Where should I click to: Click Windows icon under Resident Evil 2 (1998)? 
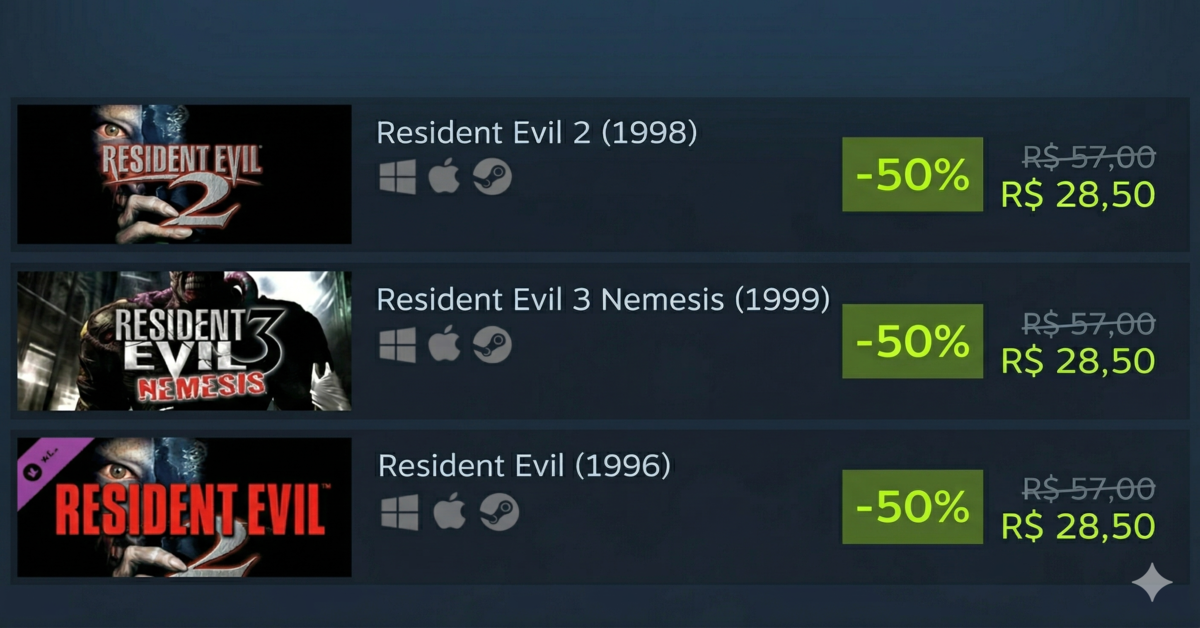(397, 178)
